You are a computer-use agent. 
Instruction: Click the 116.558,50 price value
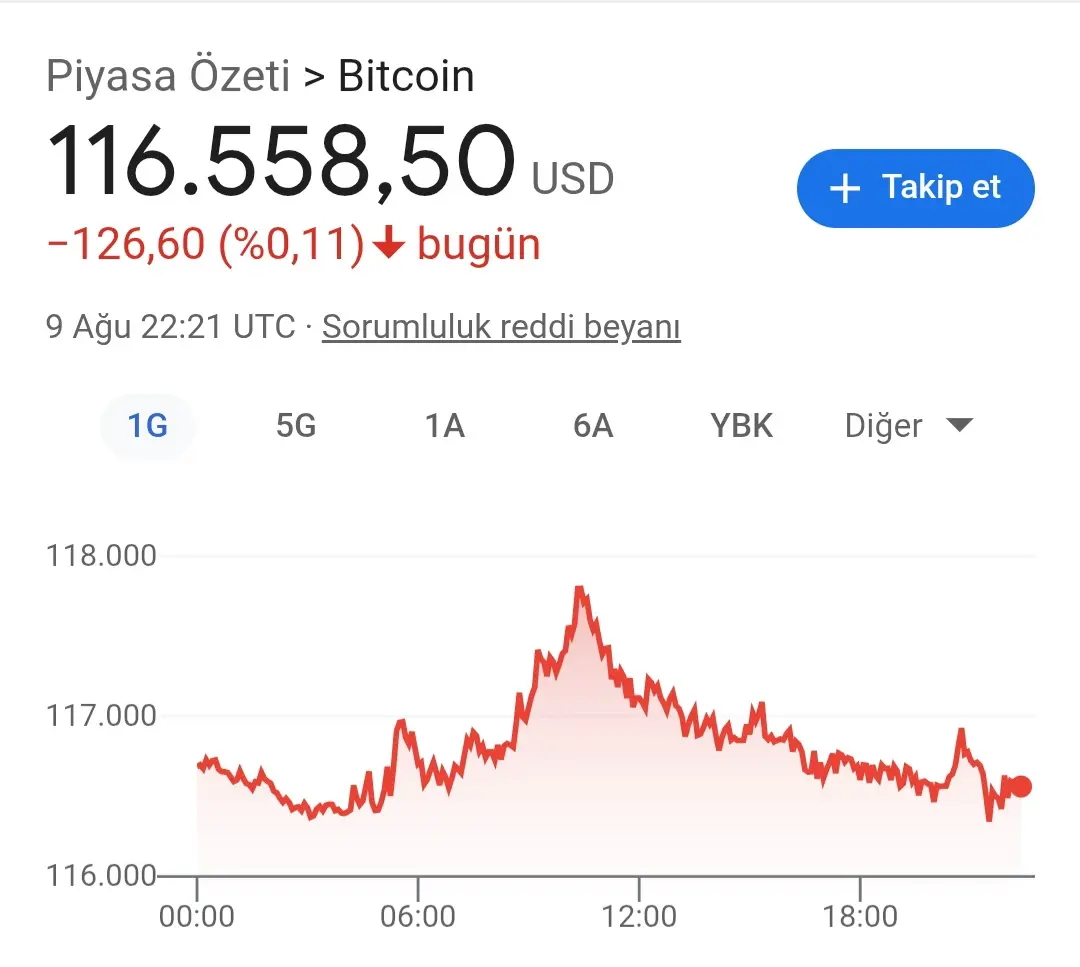(281, 161)
